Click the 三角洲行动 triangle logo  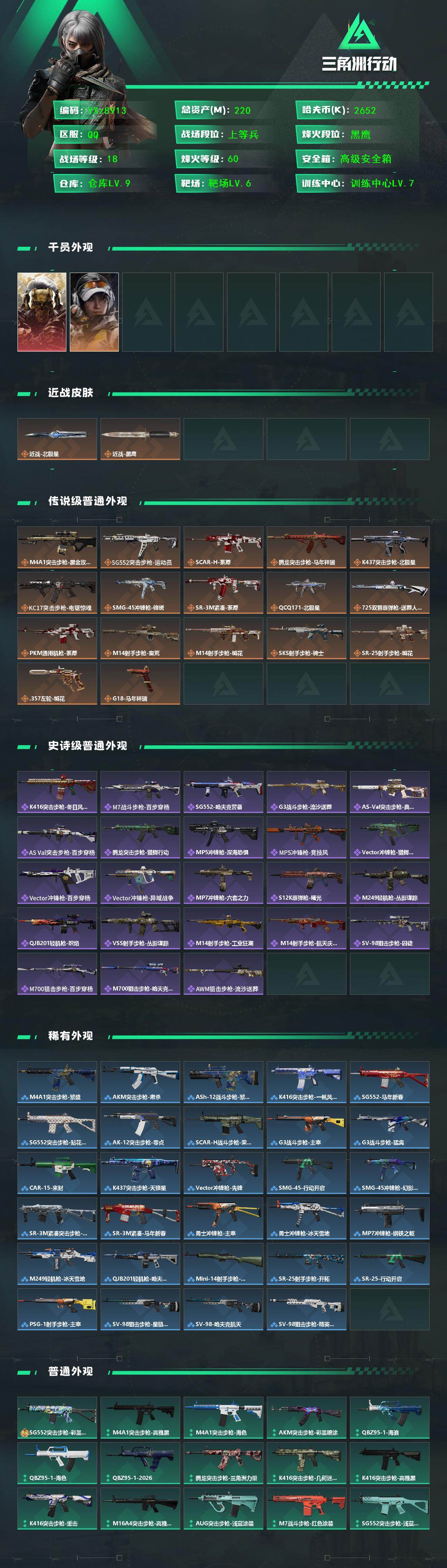pos(359,32)
